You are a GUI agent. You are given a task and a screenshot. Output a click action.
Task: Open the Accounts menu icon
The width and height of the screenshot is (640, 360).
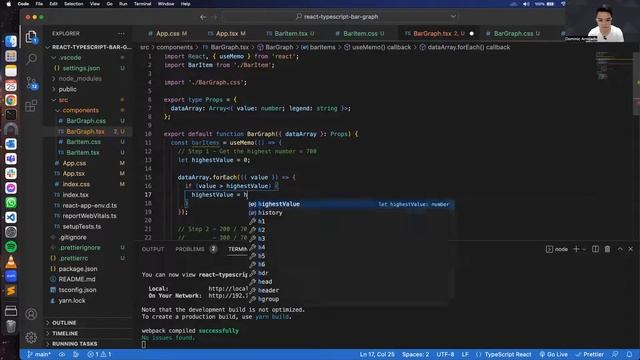pyautogui.click(x=31, y=314)
